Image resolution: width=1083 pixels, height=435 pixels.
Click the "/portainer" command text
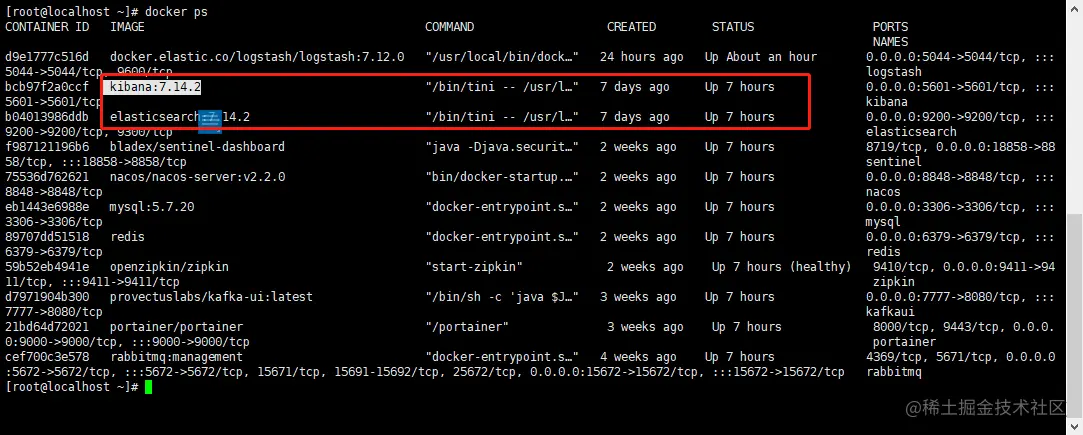(x=467, y=327)
